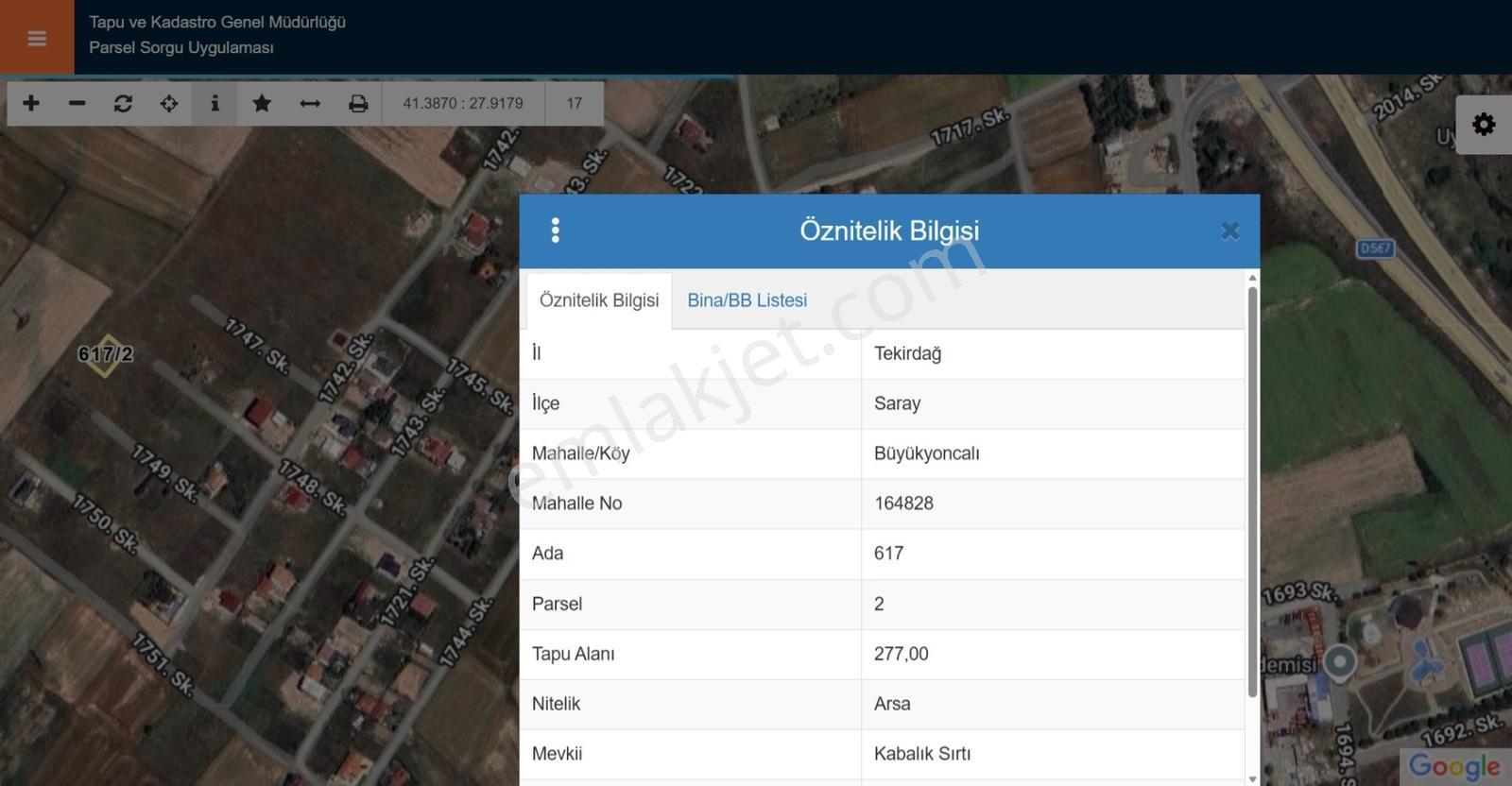Zoom out with the minus icon
This screenshot has width=1512, height=786.
[x=77, y=103]
